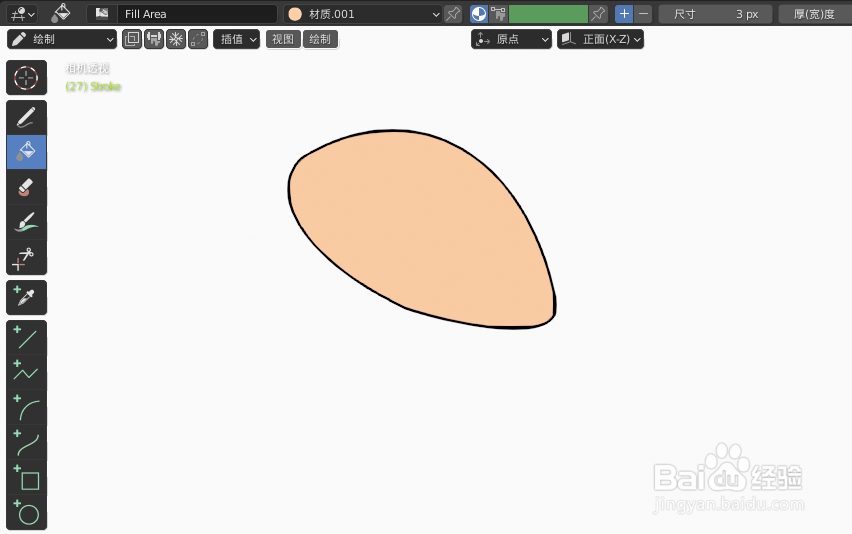Click the fill bucket icon in header

[61, 14]
